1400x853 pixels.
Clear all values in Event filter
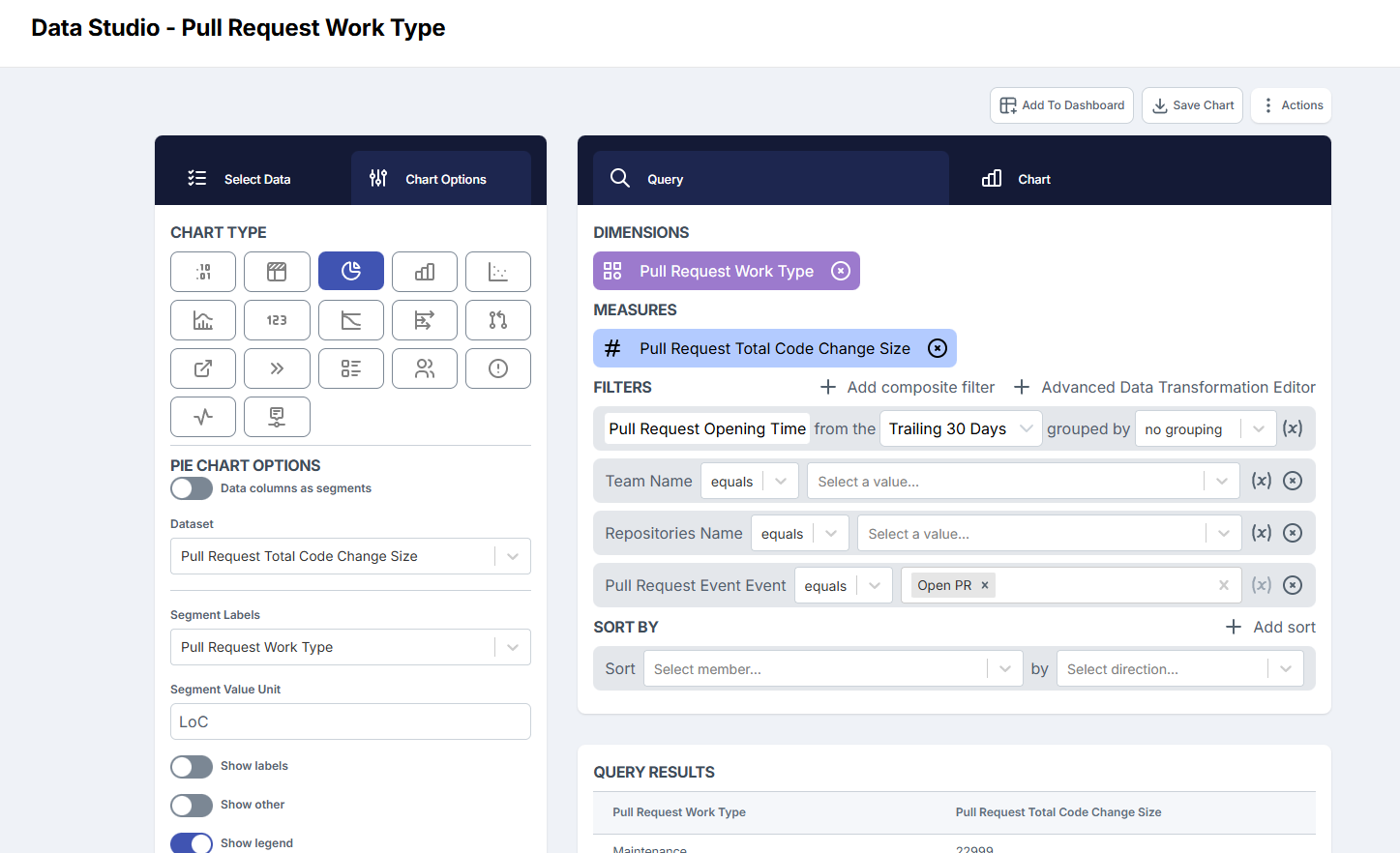point(1224,585)
